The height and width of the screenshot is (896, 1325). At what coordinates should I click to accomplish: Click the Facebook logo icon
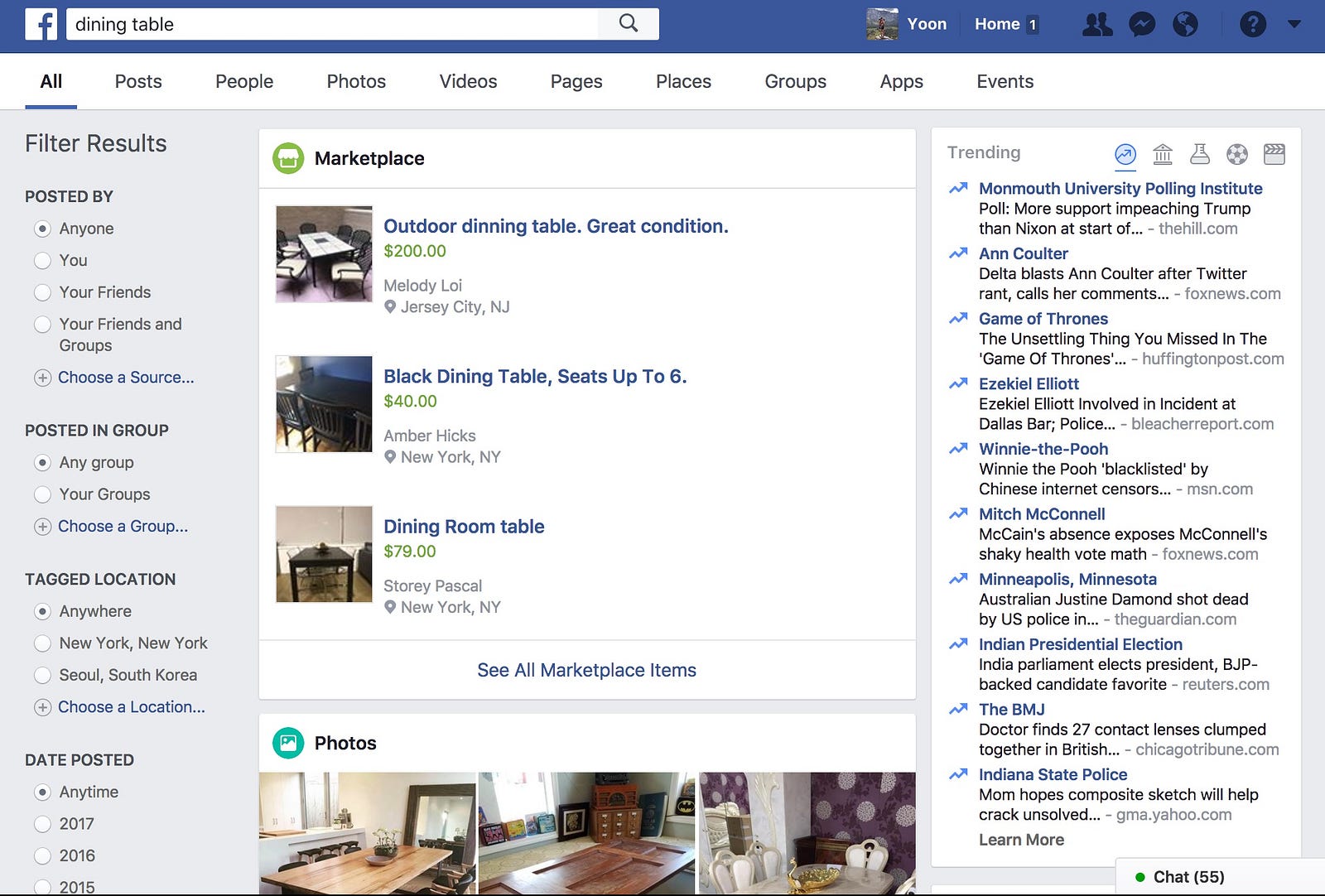point(41,24)
